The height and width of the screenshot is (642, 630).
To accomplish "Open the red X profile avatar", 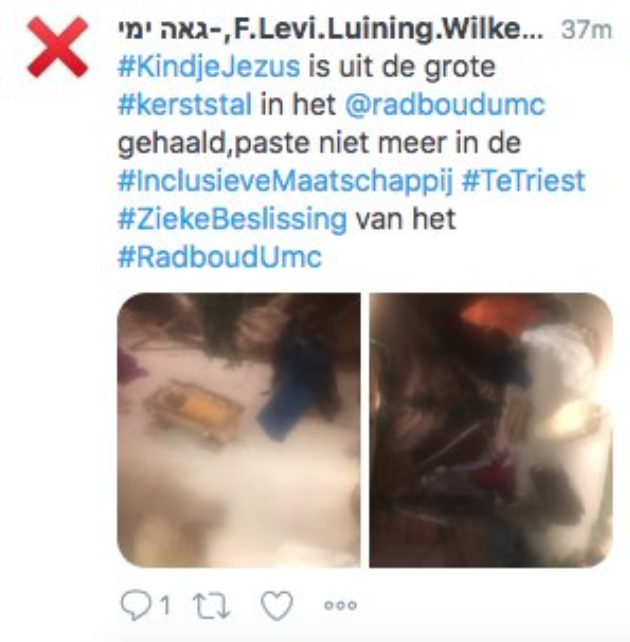I will point(57,47).
